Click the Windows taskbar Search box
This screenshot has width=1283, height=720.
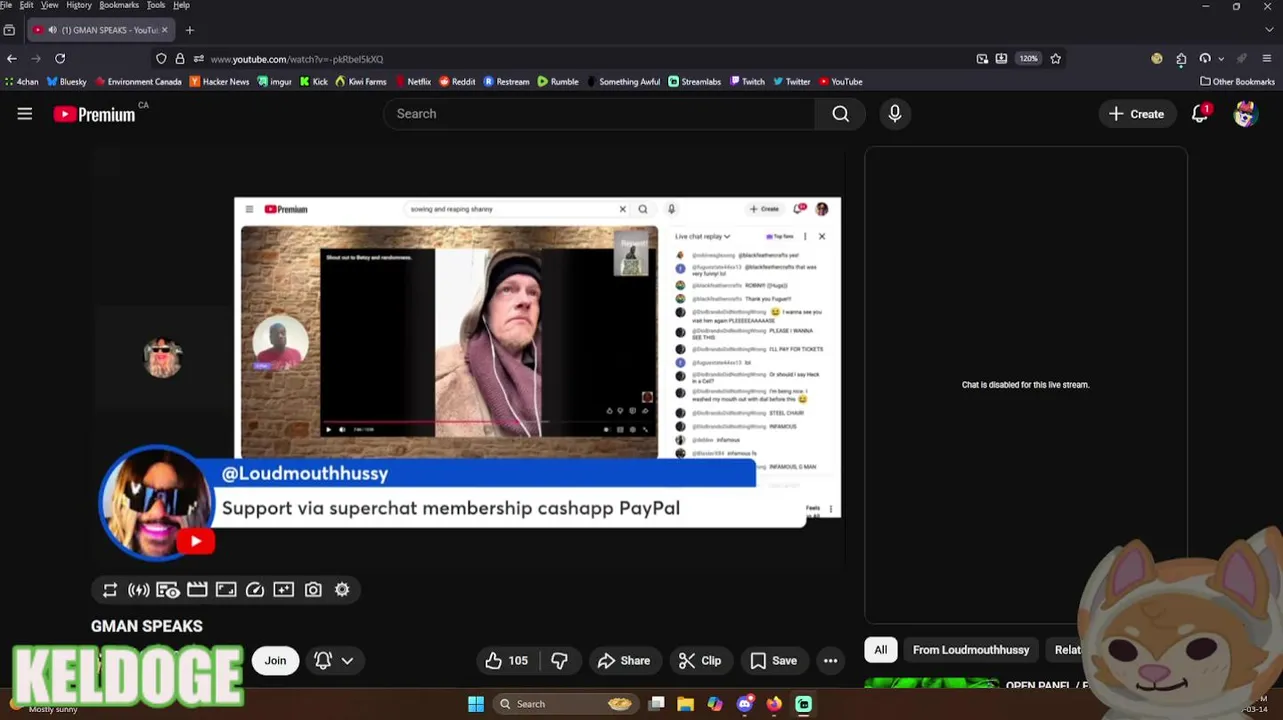coord(566,704)
